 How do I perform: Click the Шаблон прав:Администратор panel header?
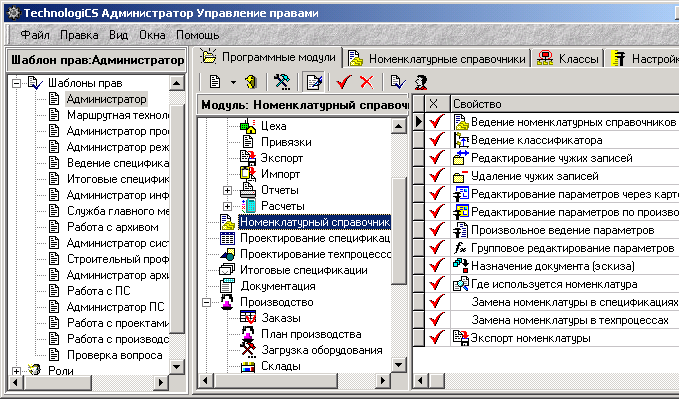click(97, 60)
